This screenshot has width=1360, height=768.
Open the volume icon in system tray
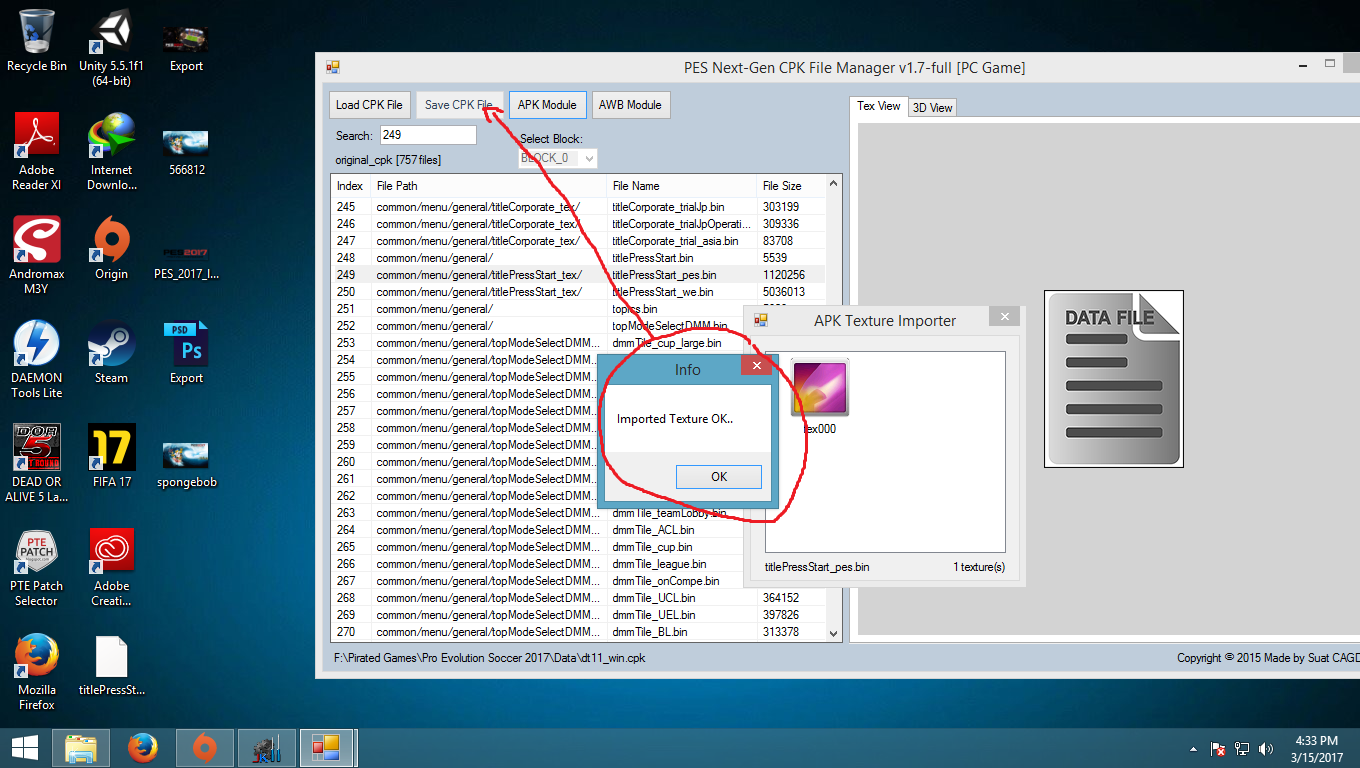(1267, 748)
